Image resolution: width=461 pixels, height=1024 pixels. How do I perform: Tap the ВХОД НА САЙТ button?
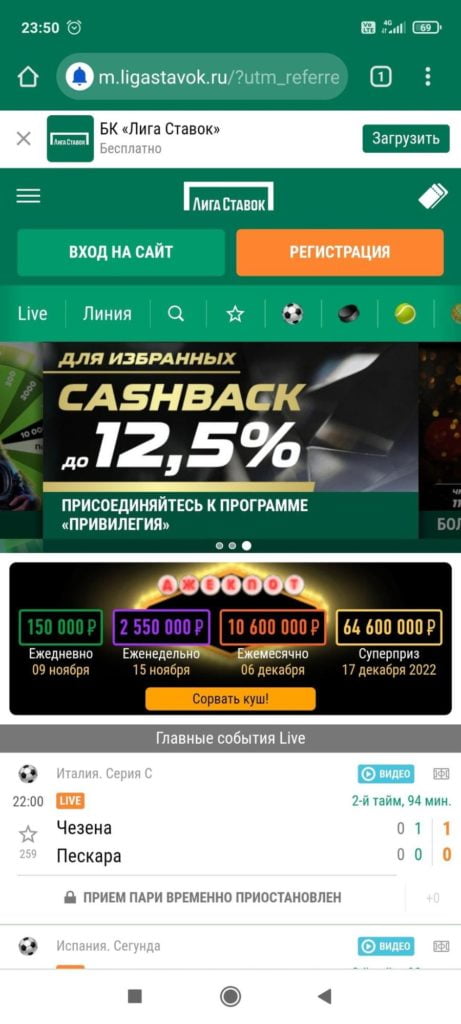[x=121, y=252]
